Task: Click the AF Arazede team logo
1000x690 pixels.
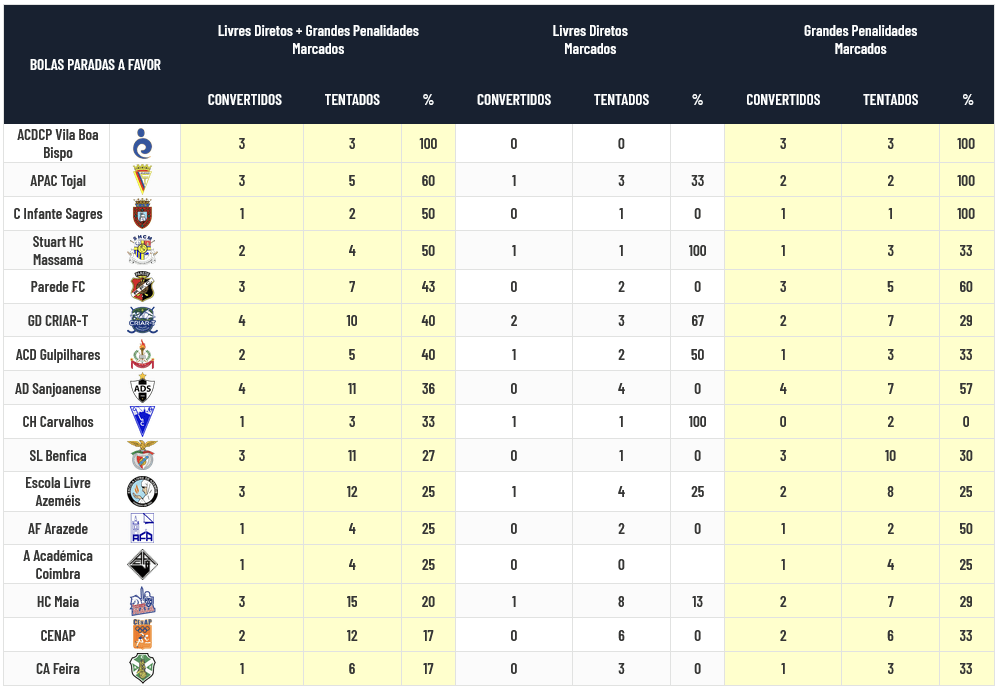Action: (143, 528)
